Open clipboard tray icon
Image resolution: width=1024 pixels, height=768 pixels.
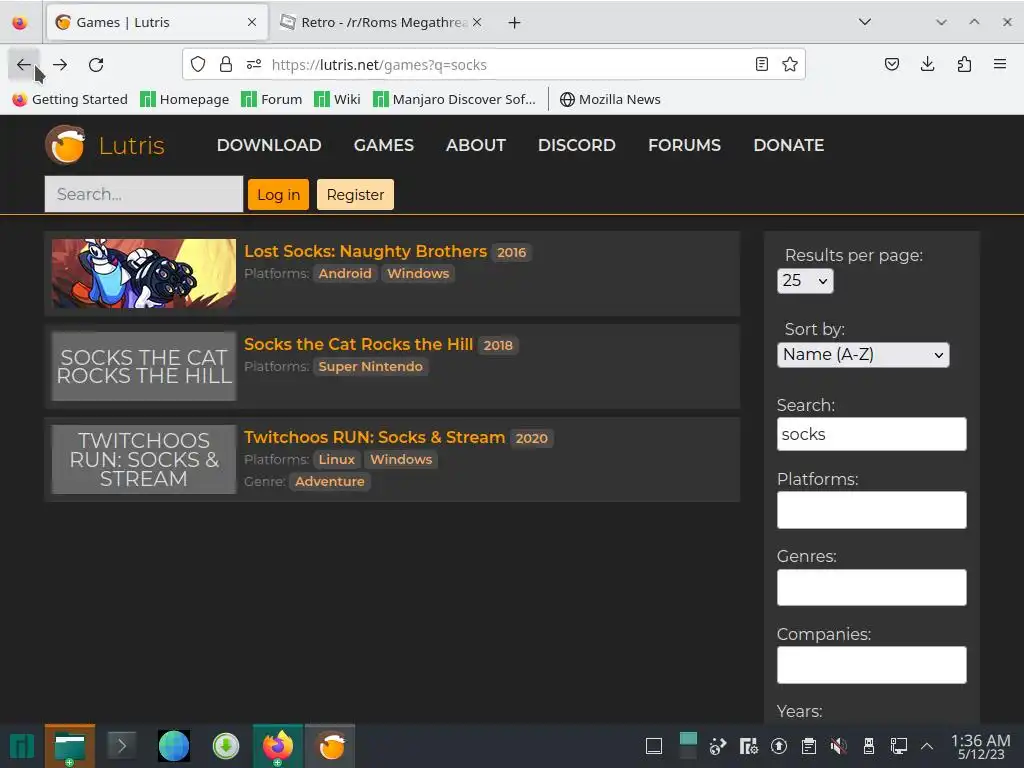pyautogui.click(x=808, y=746)
